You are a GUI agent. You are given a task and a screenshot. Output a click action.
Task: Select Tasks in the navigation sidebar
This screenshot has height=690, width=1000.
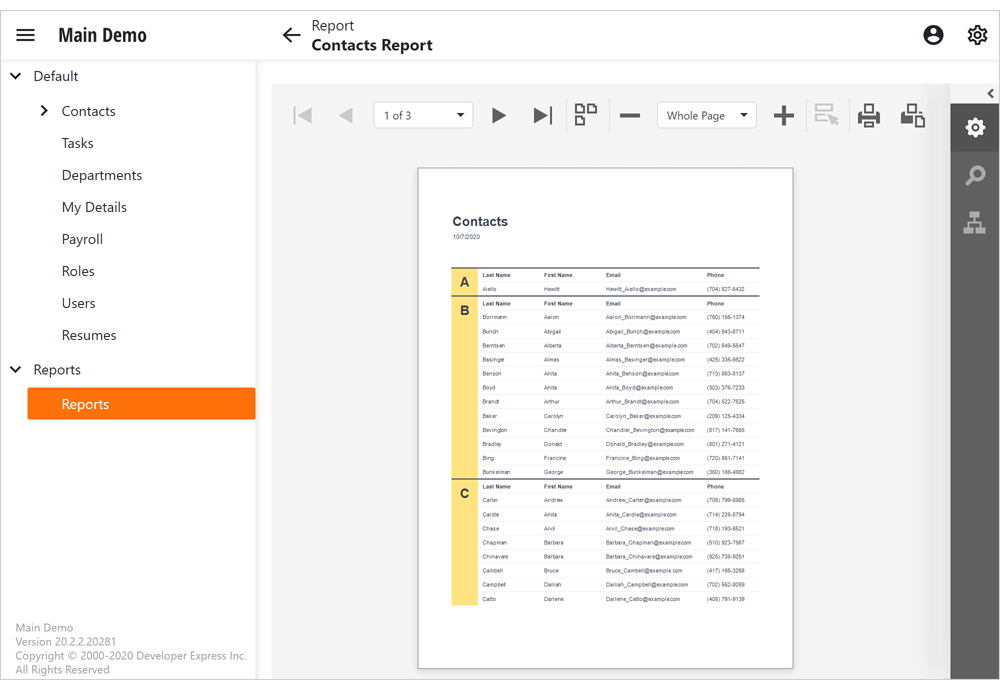click(77, 143)
